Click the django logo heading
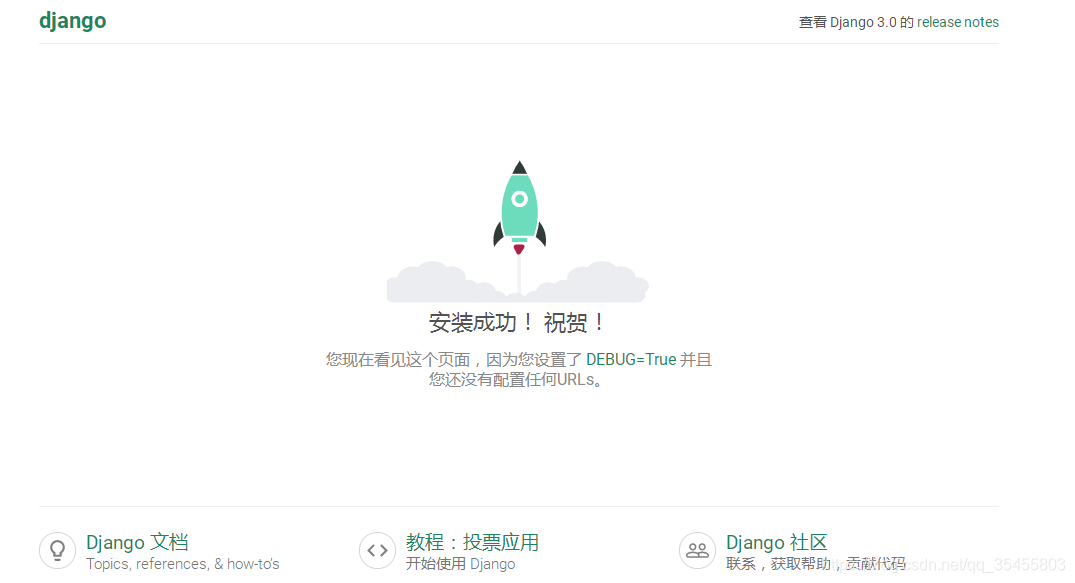 coord(73,21)
